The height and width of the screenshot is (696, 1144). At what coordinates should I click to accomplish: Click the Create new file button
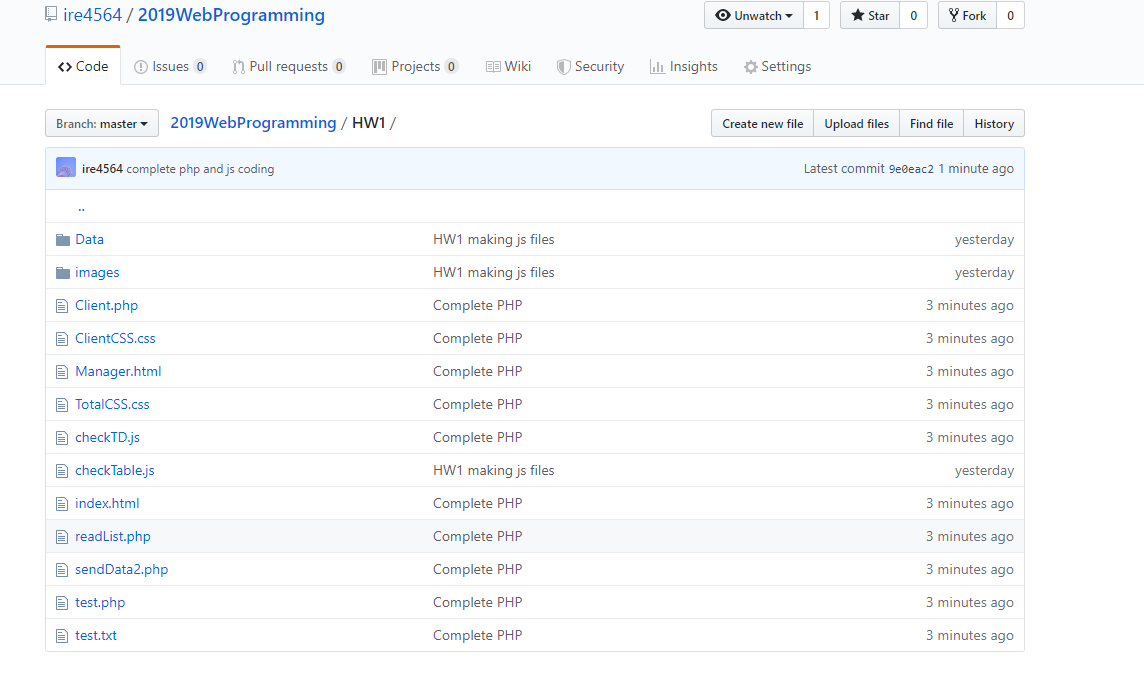click(762, 123)
